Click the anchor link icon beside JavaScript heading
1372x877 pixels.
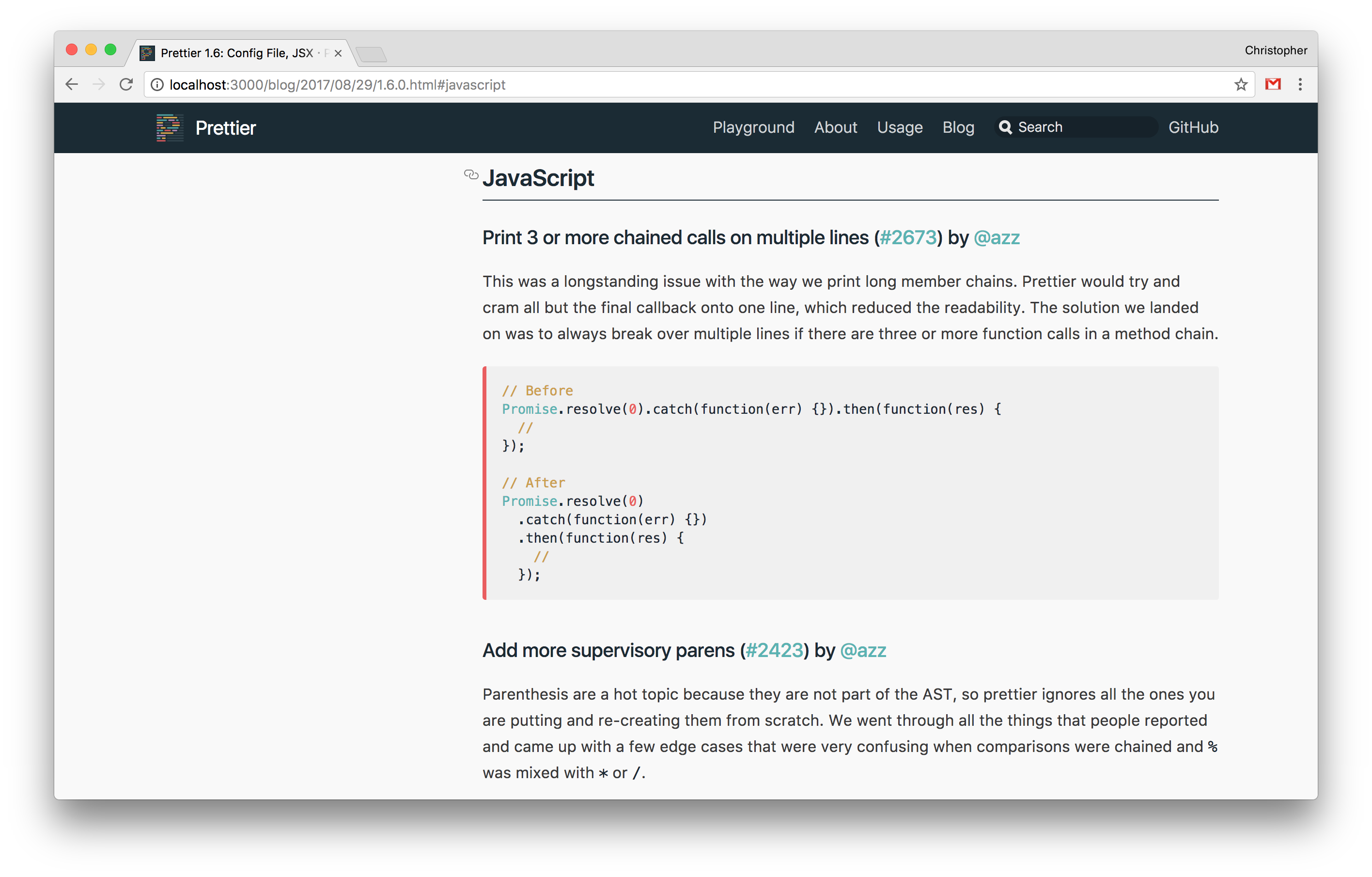471,174
